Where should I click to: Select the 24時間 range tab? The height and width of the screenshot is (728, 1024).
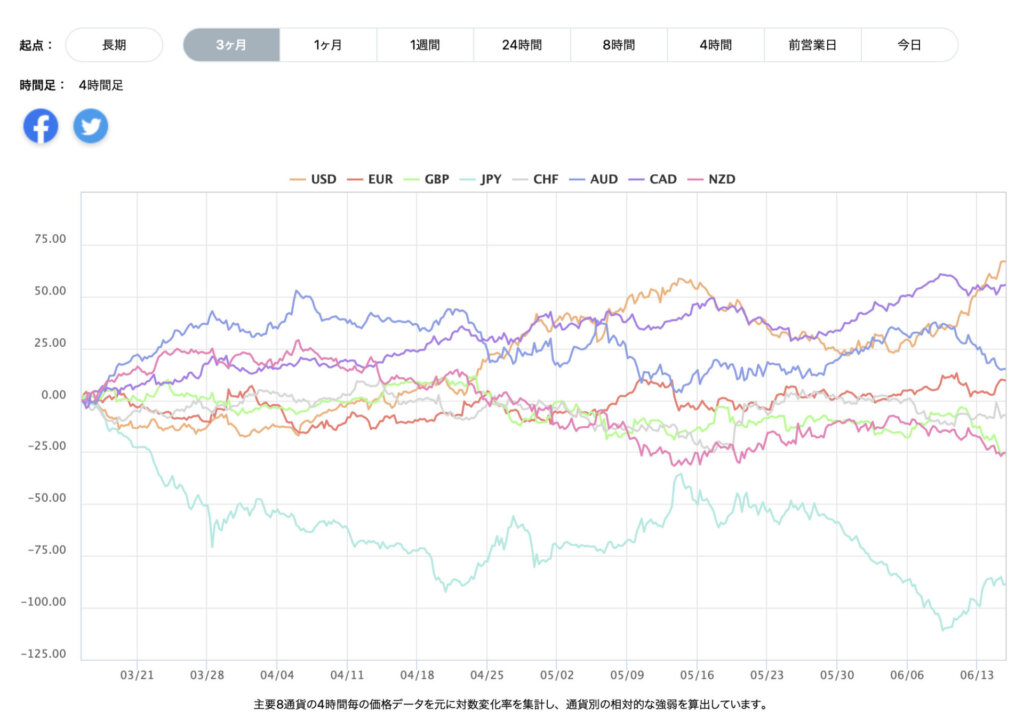point(522,45)
